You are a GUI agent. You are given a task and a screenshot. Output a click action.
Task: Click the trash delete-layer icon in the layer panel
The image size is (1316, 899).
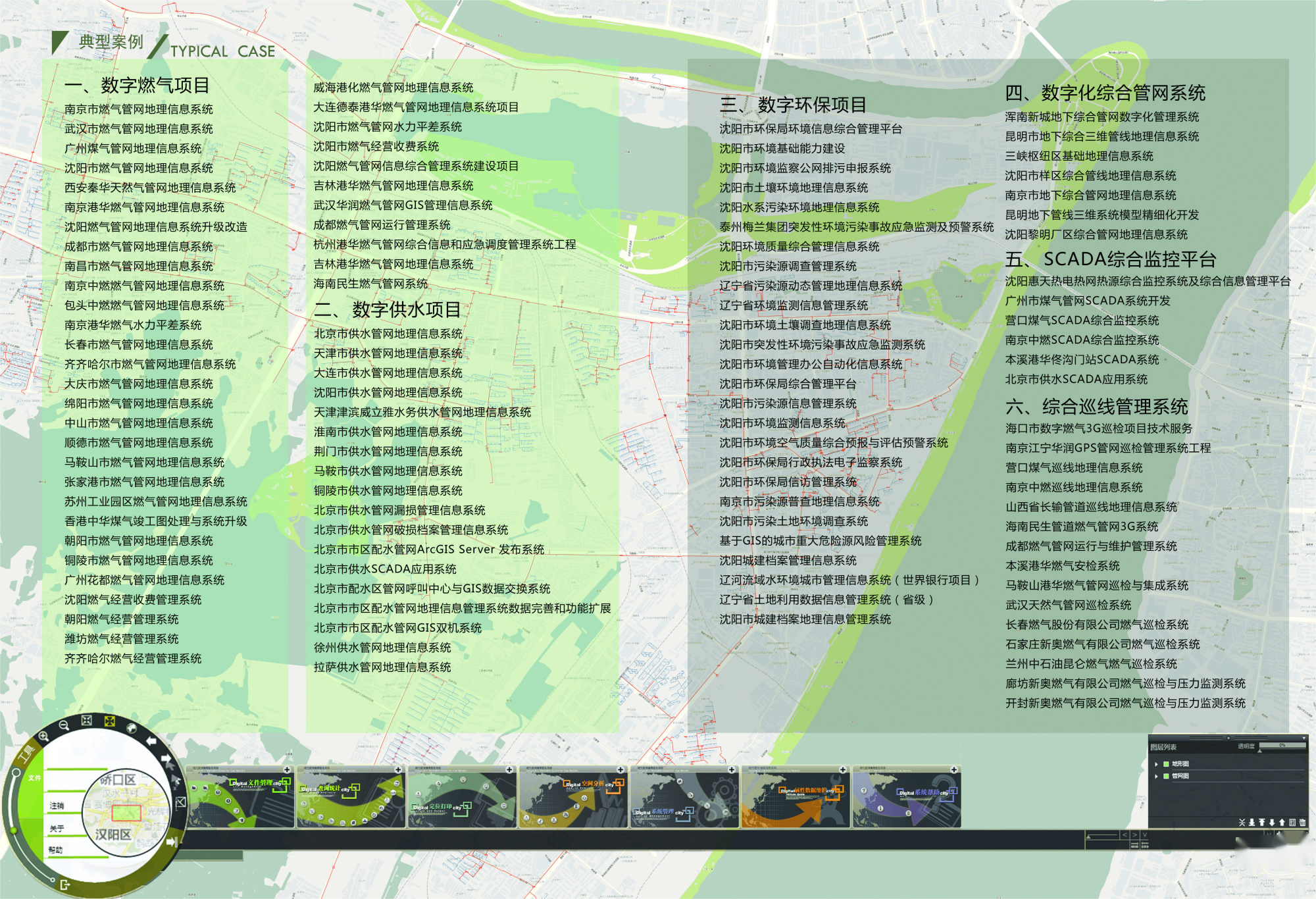1302,823
